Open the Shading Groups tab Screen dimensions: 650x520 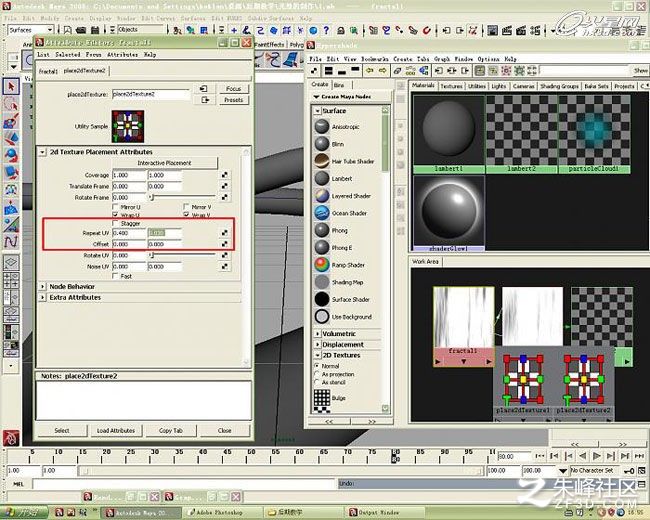[x=559, y=86]
